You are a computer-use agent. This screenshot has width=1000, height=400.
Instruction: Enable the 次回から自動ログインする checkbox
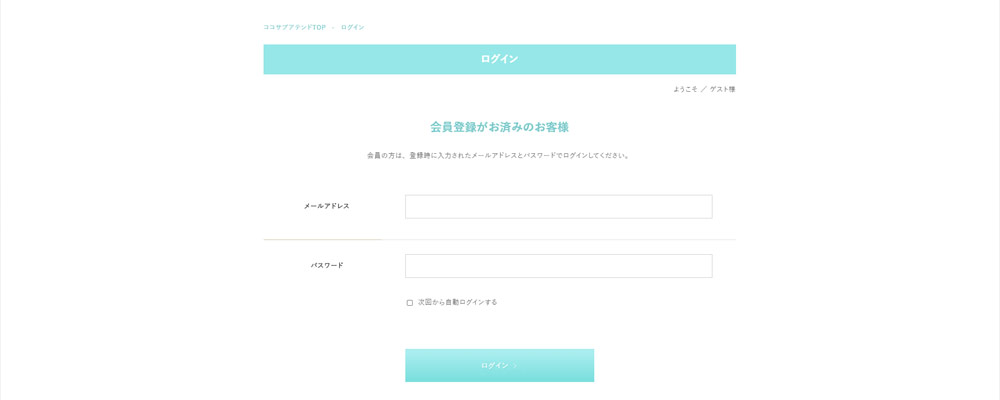click(x=410, y=302)
